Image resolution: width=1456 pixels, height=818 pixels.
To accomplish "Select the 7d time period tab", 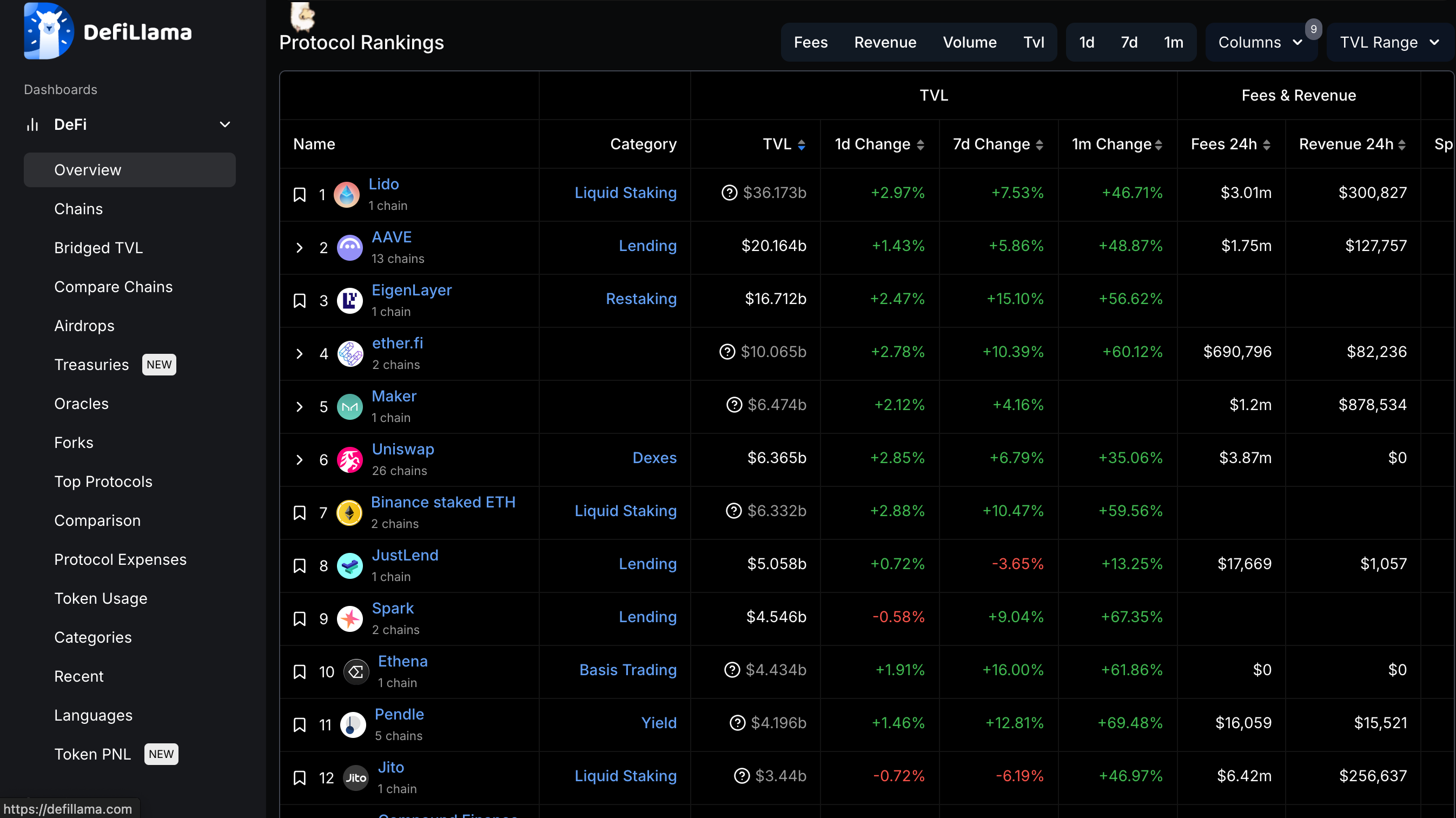I will tap(1129, 42).
